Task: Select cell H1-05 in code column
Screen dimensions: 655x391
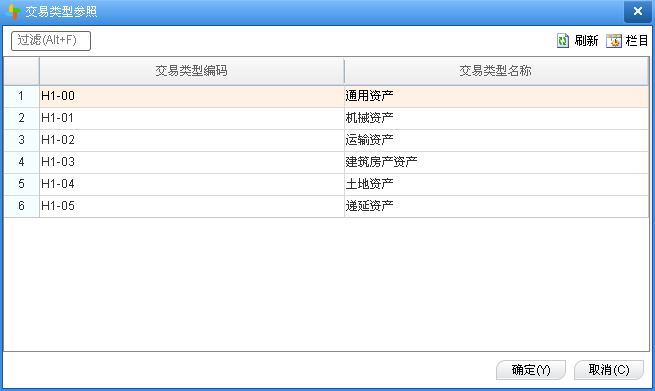Action: pos(192,206)
